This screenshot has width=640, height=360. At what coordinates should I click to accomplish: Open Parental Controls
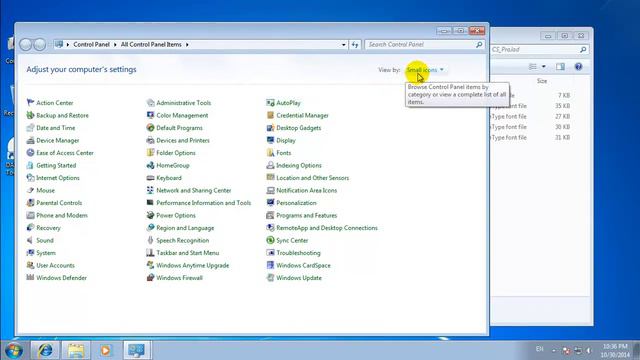[59, 203]
